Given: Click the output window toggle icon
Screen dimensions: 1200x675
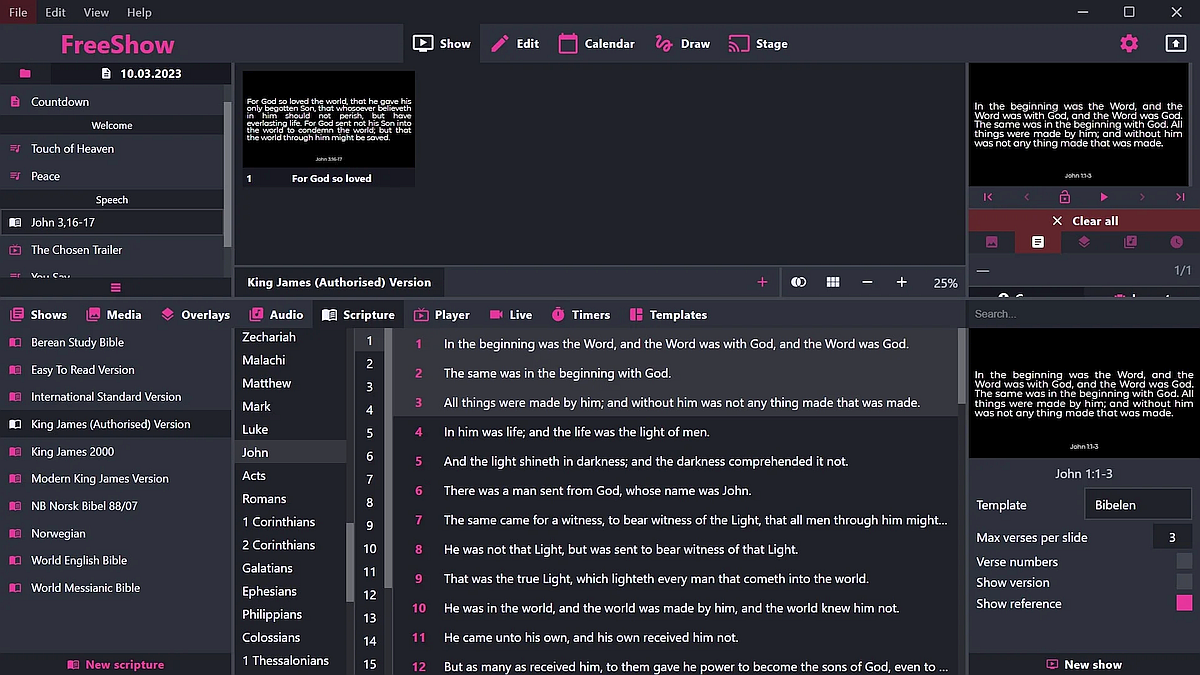Looking at the screenshot, I should point(1176,43).
